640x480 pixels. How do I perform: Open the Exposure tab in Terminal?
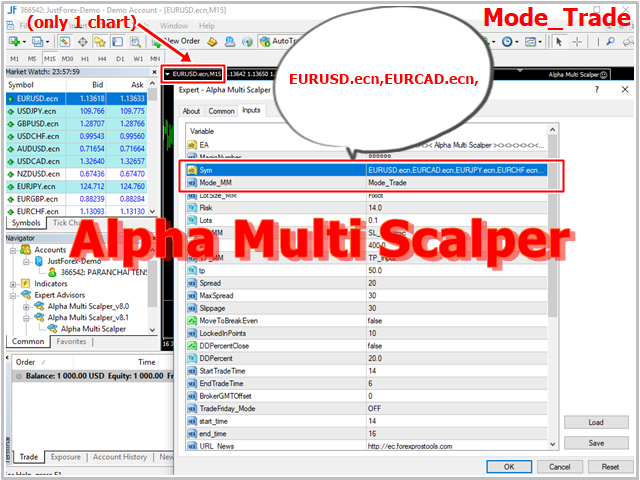[x=66, y=457]
